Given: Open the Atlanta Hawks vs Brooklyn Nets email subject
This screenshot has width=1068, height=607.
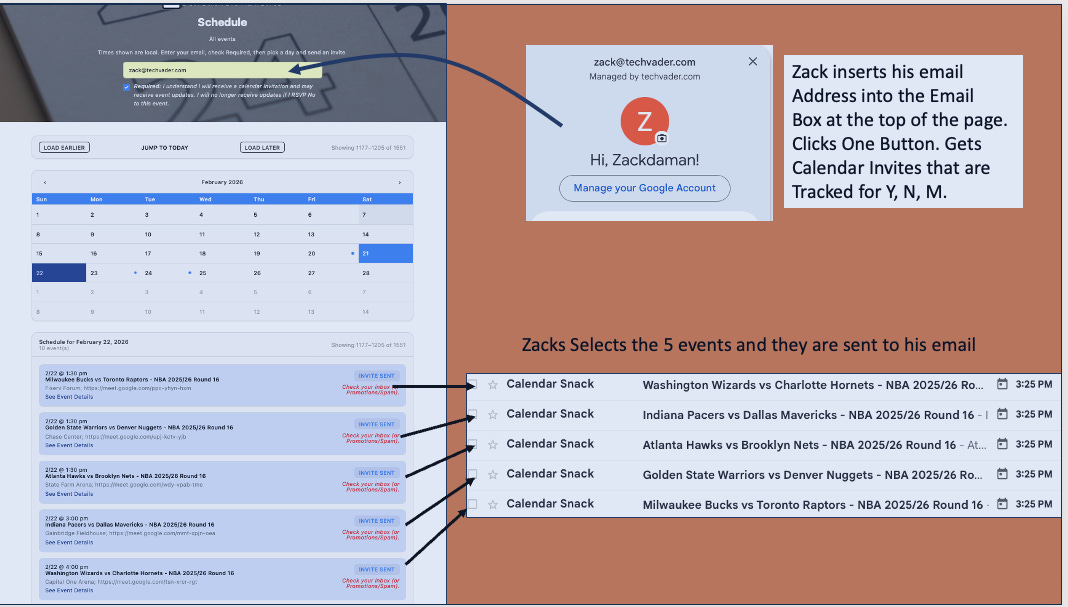Looking at the screenshot, I should coord(799,445).
